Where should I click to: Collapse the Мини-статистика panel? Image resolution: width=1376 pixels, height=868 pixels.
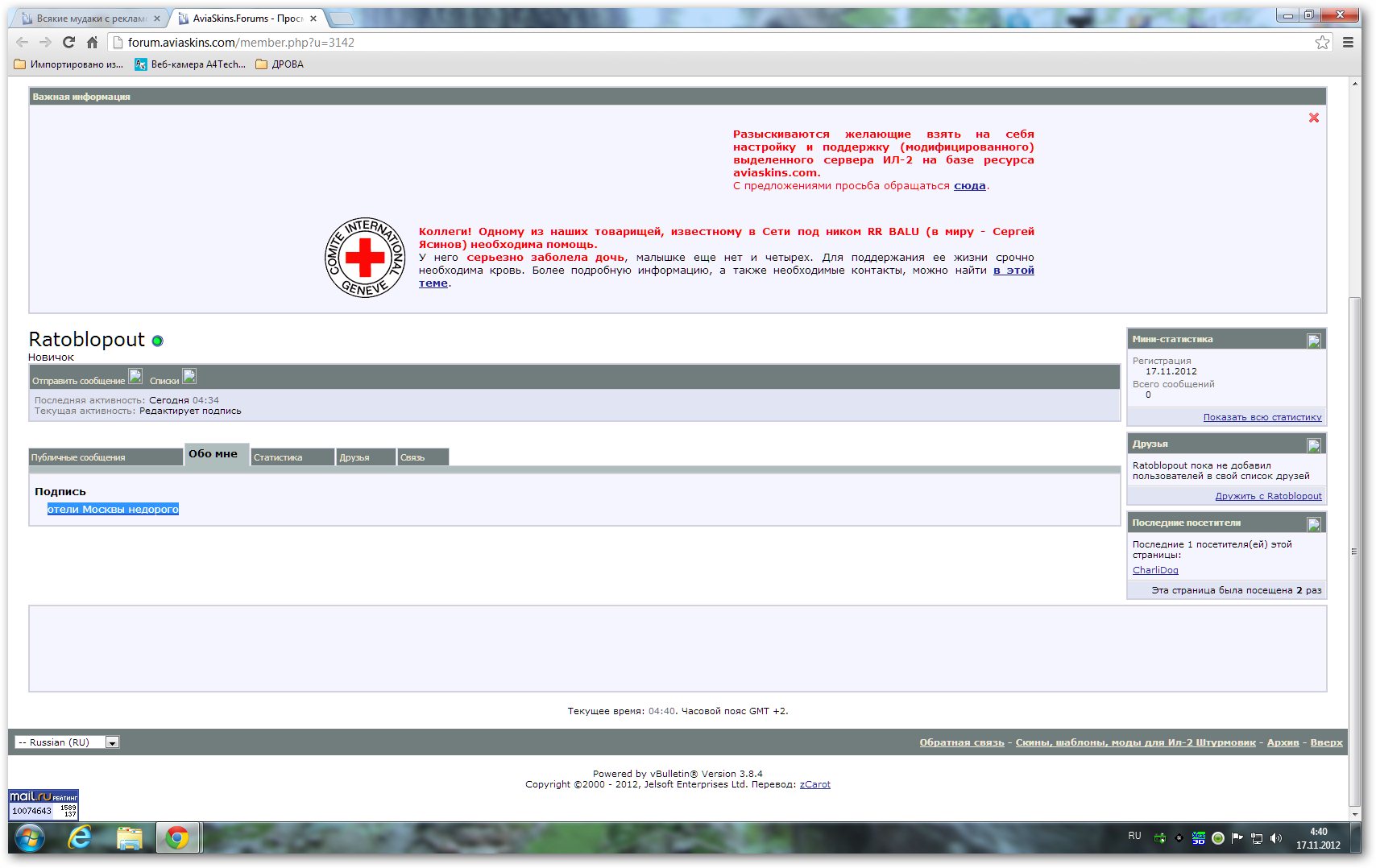pyautogui.click(x=1314, y=341)
